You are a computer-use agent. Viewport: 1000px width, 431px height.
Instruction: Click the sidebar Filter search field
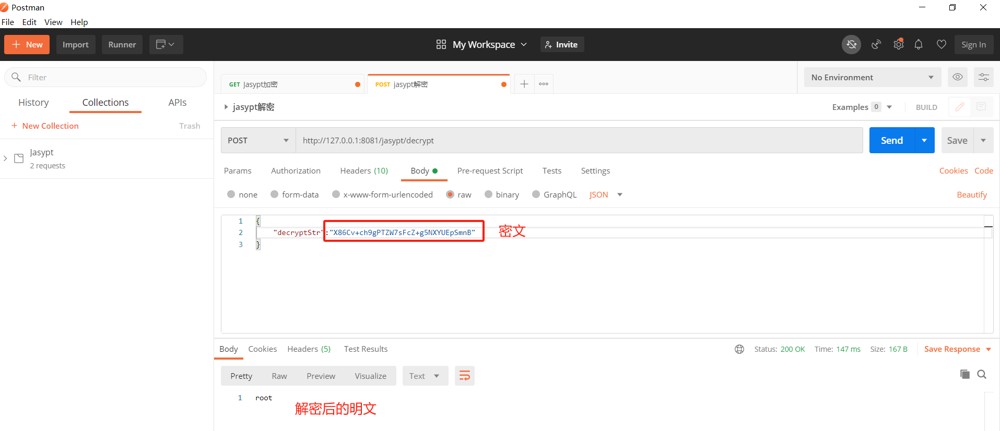tap(105, 77)
